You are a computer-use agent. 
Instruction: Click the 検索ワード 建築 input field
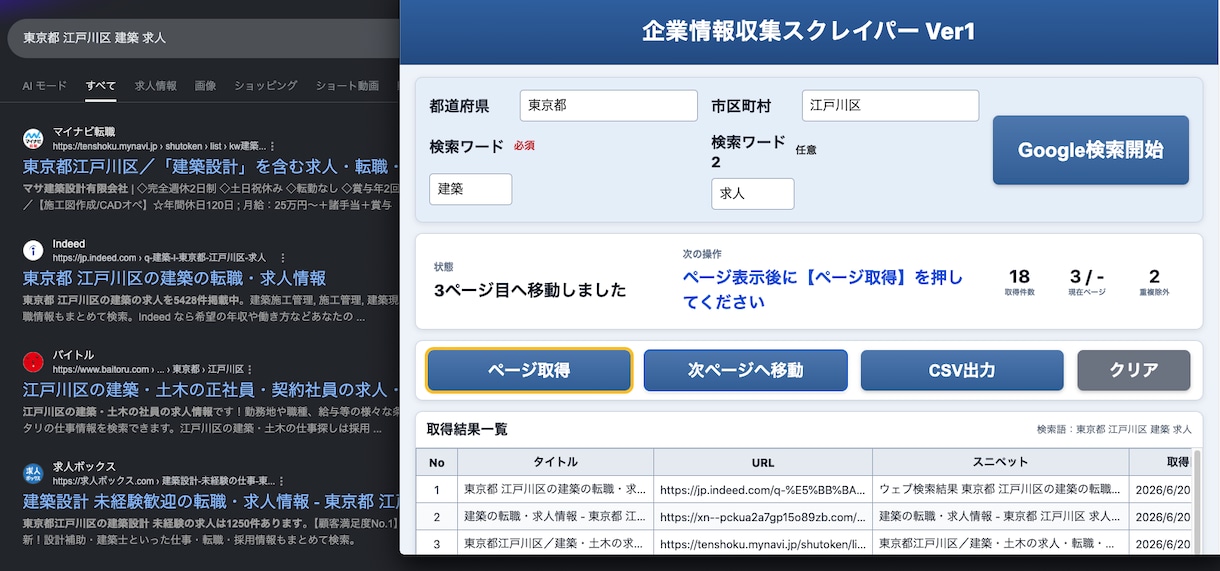pyautogui.click(x=470, y=189)
